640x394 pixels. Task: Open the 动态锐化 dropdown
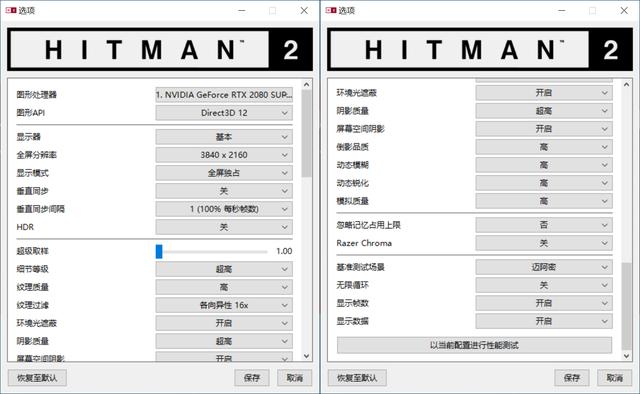(x=544, y=183)
